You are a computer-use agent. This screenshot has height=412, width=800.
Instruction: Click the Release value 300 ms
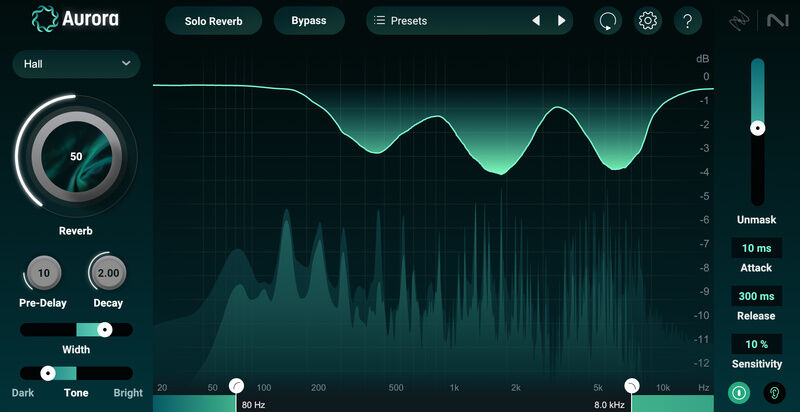point(757,296)
